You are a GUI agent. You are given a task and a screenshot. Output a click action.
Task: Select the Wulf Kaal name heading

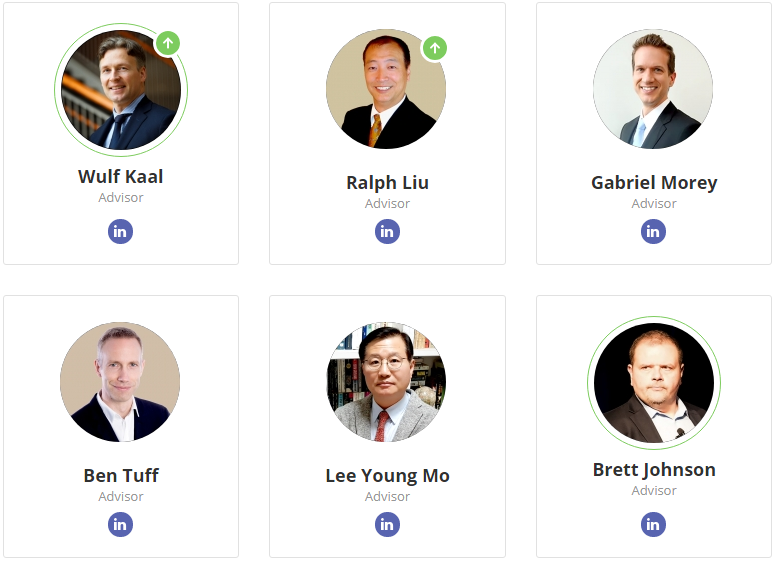(120, 177)
